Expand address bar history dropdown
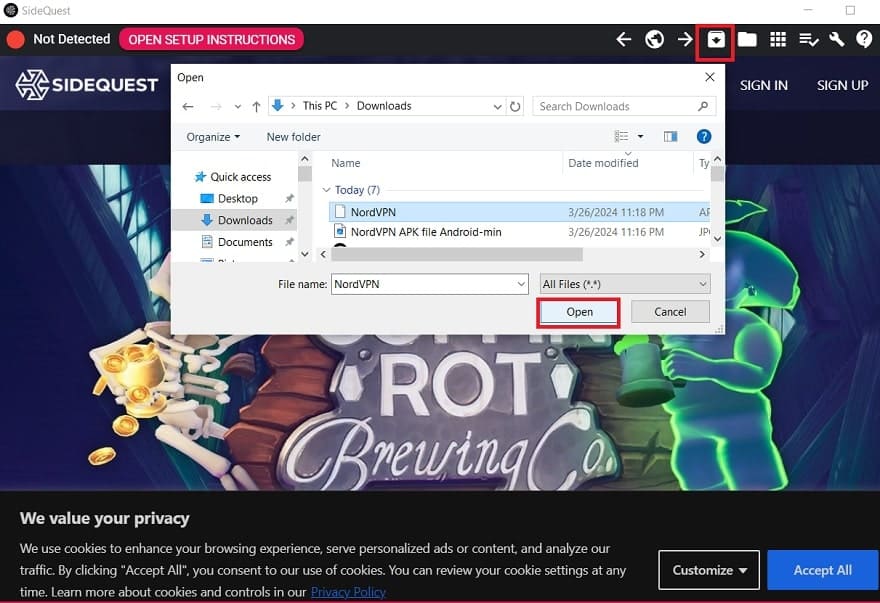 (497, 107)
